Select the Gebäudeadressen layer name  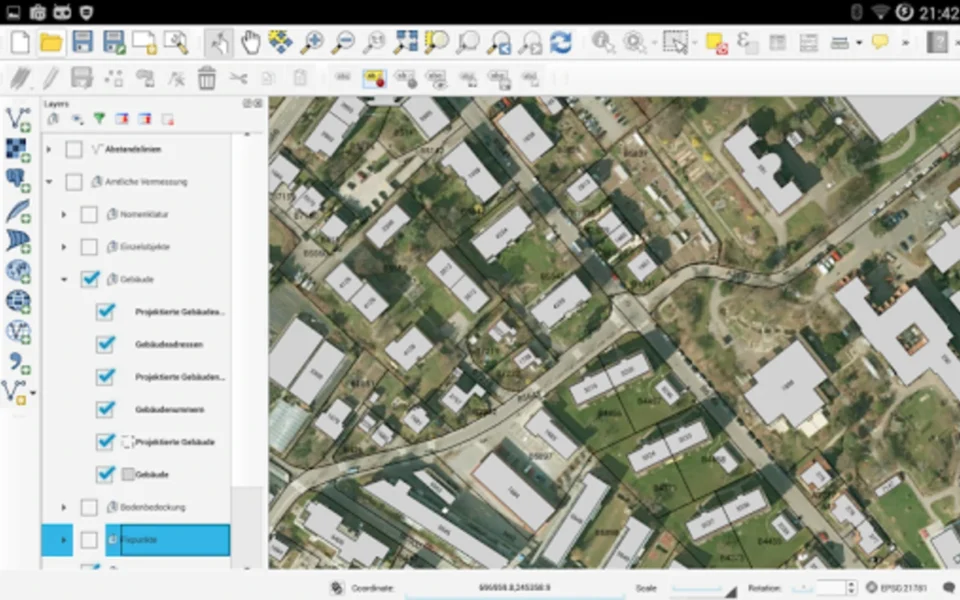pos(169,345)
